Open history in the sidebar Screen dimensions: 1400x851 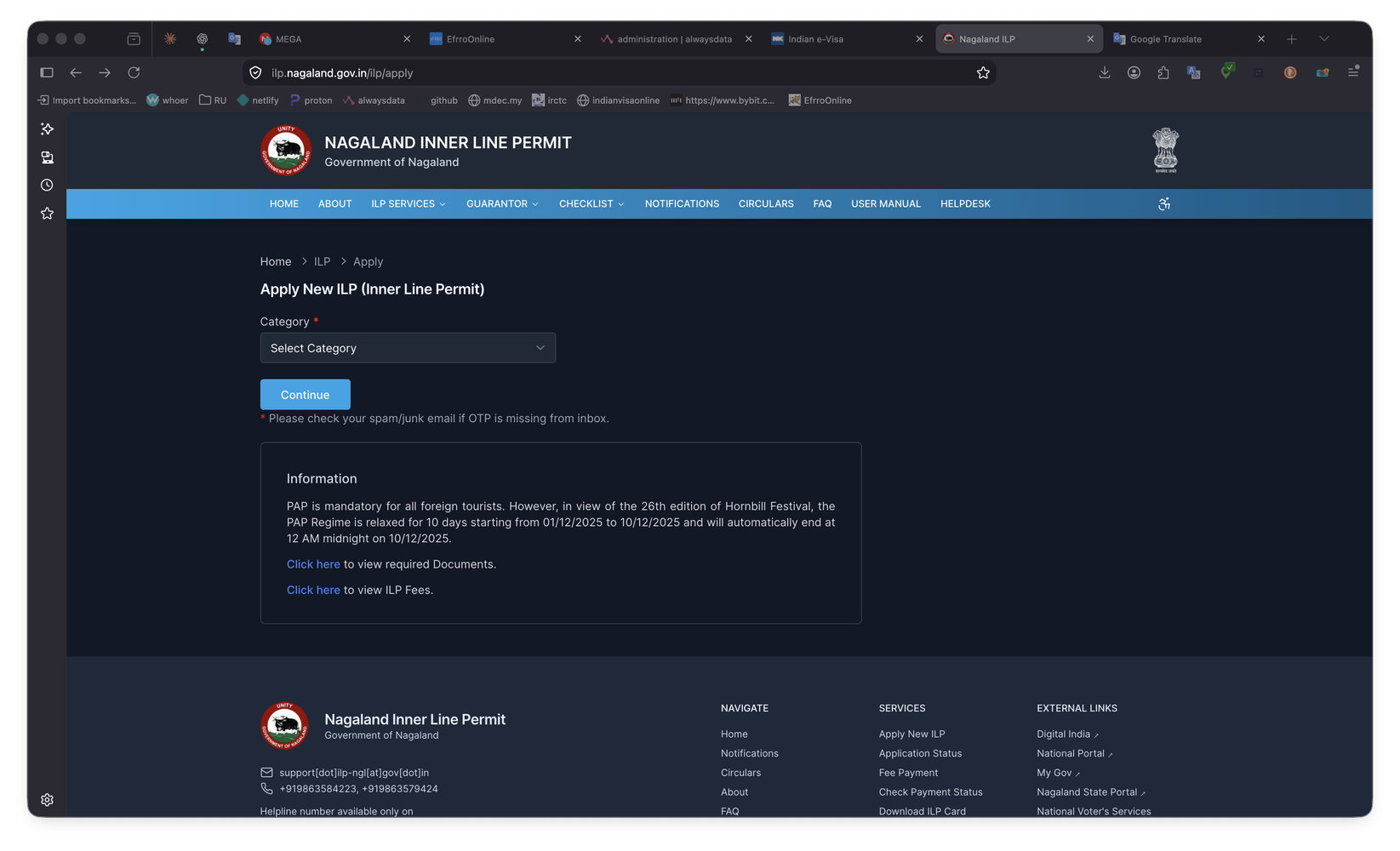tap(47, 186)
